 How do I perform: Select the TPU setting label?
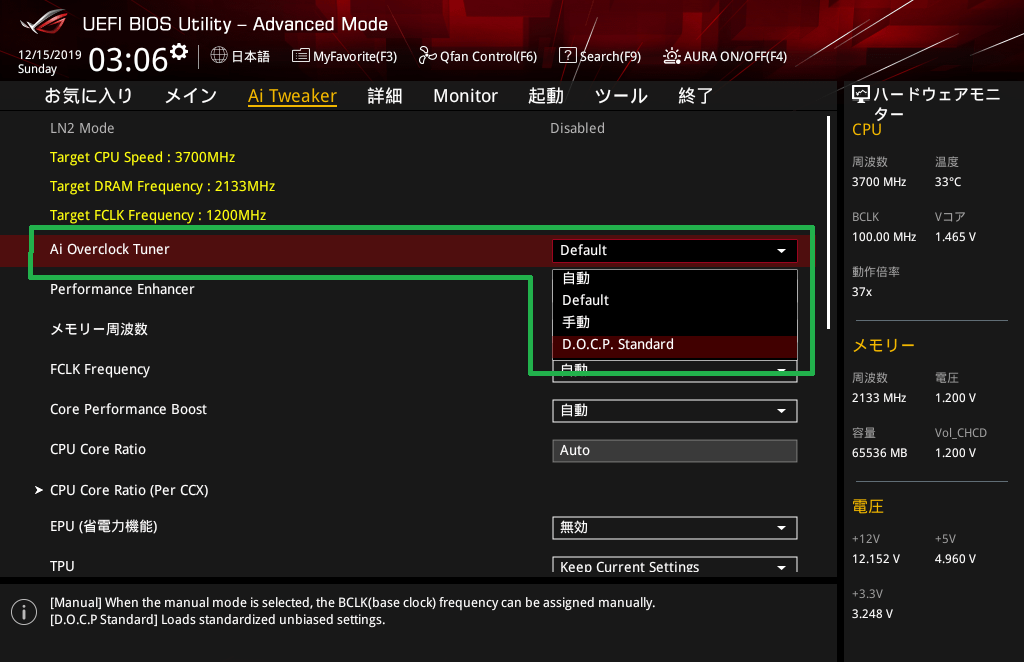[62, 566]
